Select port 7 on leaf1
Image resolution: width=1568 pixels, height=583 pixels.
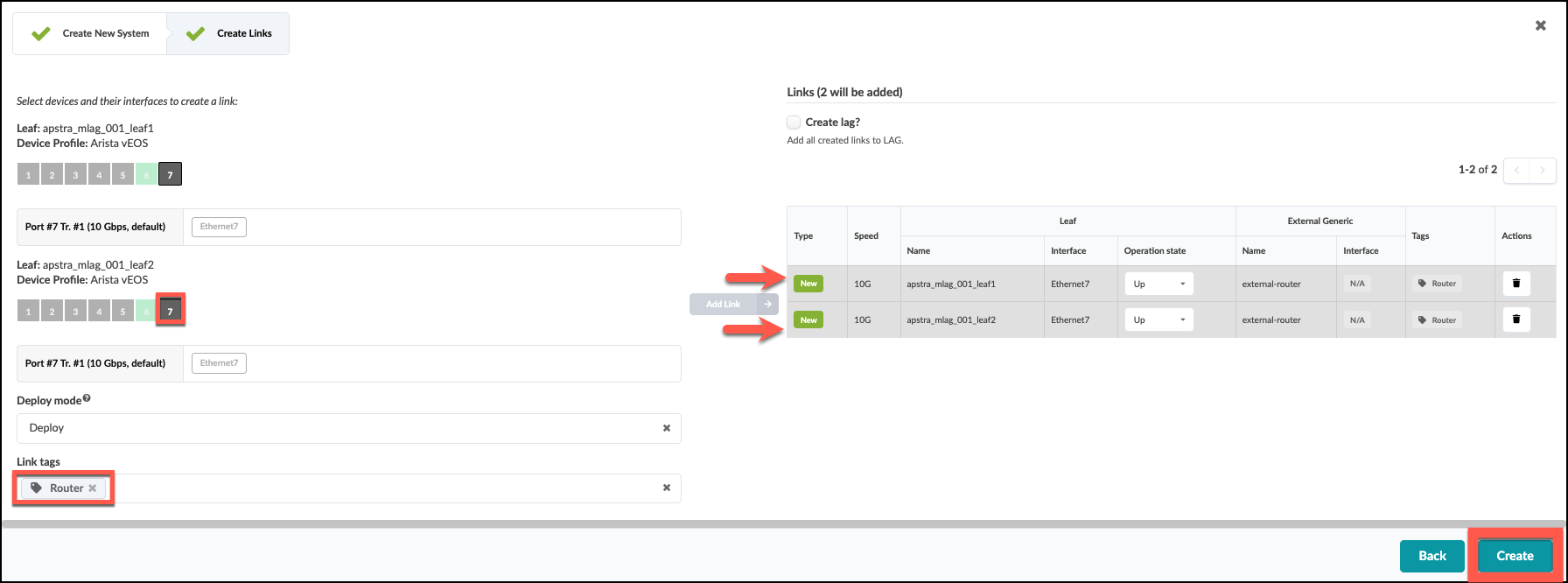[170, 174]
